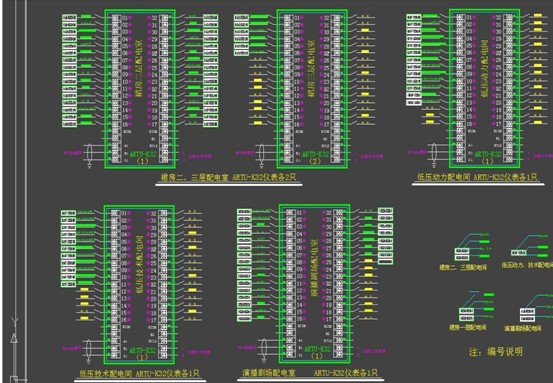This screenshot has height=383, width=553.
Task: Click the 演播剧场配电室 ARTU-K32仪表各1只 caption
Action: (310, 372)
